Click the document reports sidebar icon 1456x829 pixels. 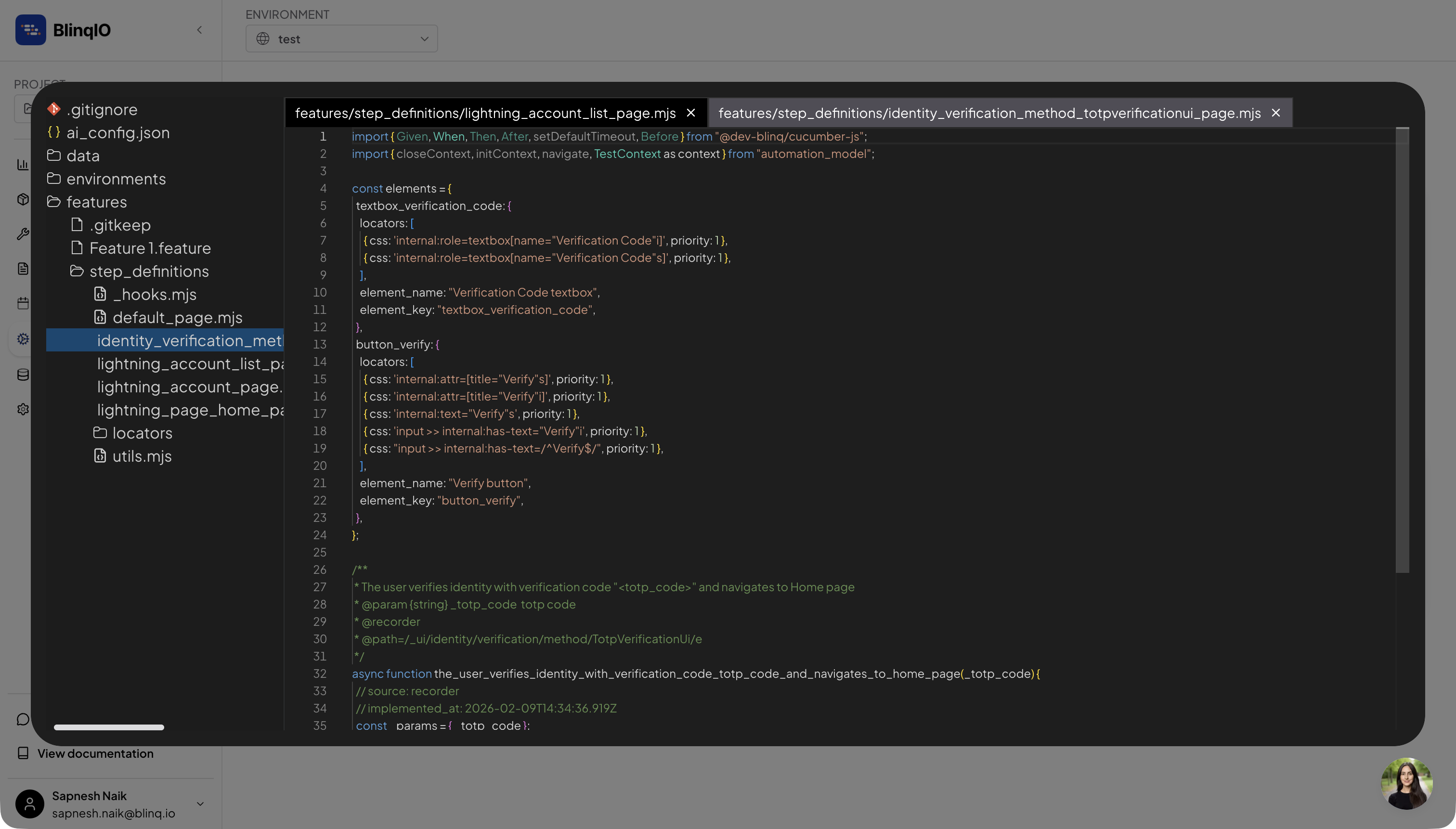click(x=23, y=269)
